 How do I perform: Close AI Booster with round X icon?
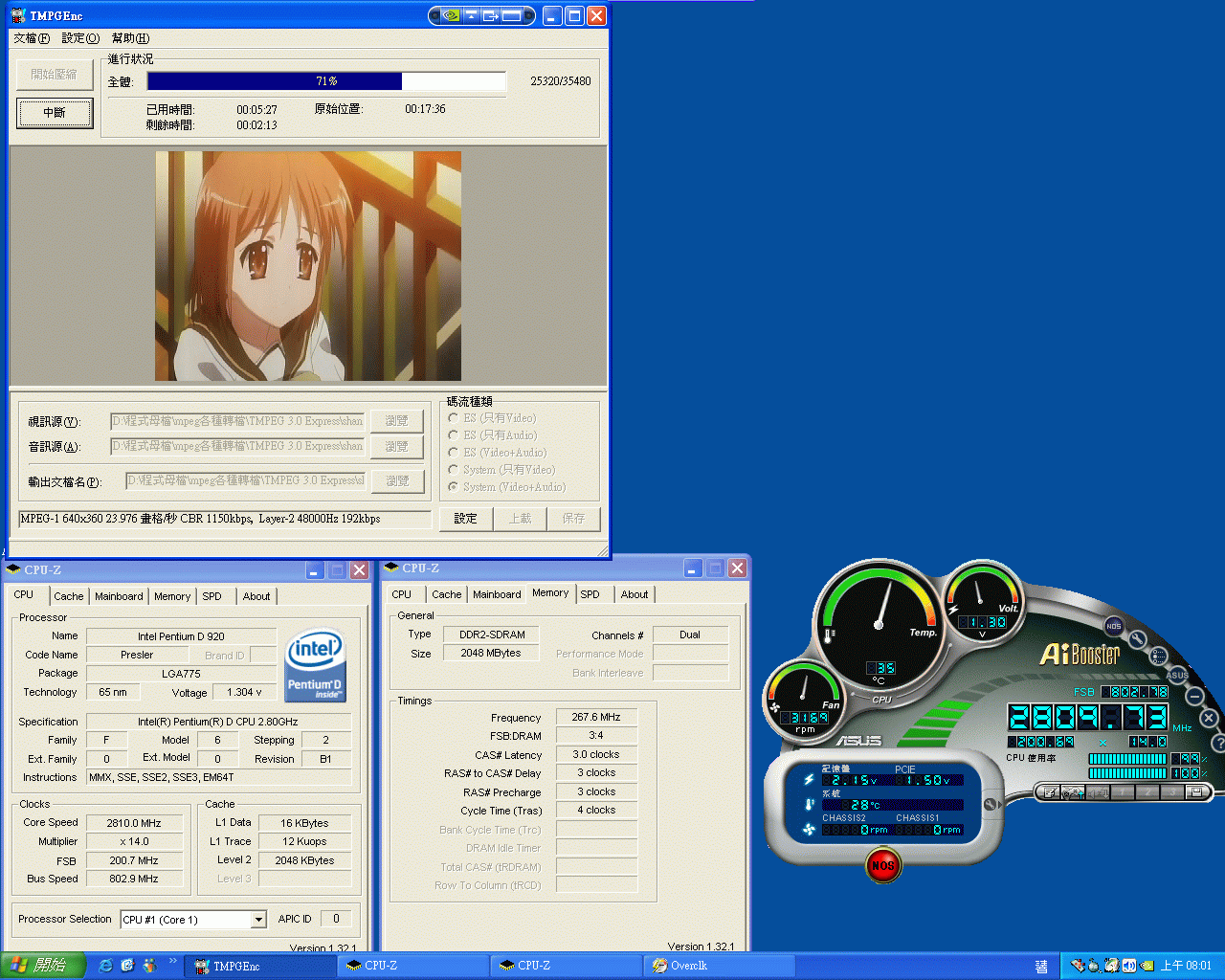coord(1209,717)
